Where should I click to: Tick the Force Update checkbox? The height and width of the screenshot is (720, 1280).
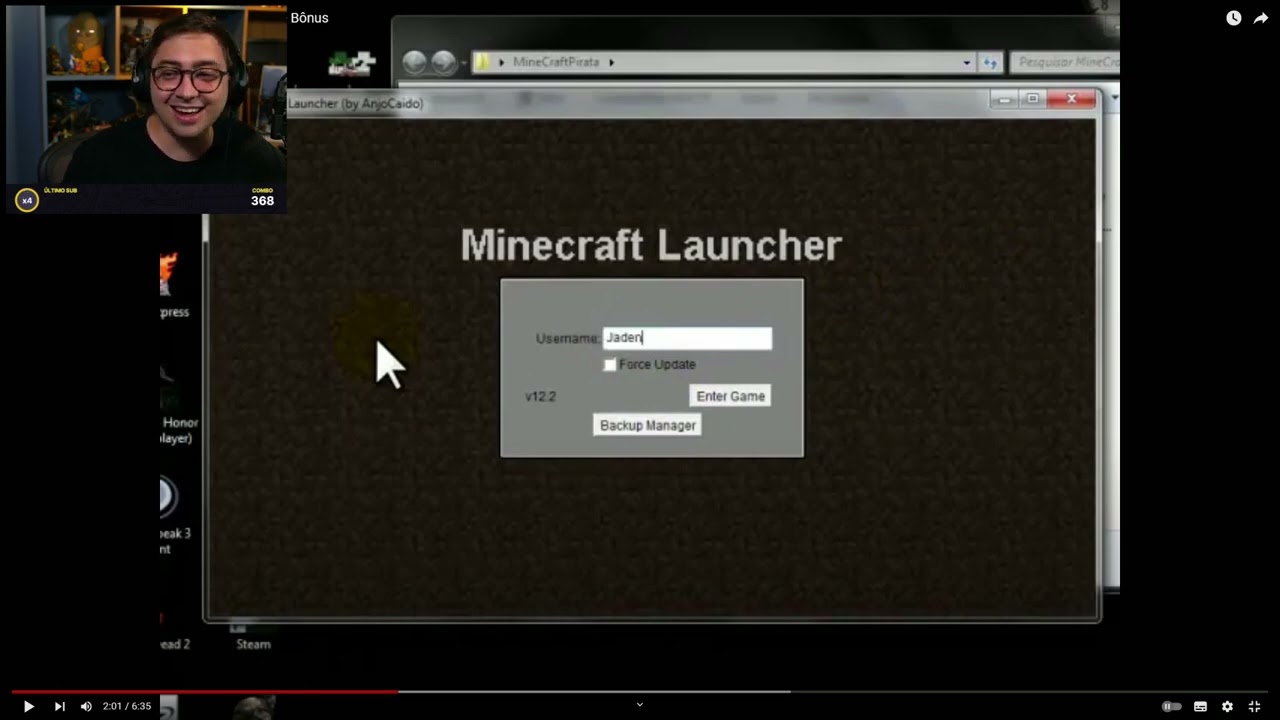tap(610, 365)
